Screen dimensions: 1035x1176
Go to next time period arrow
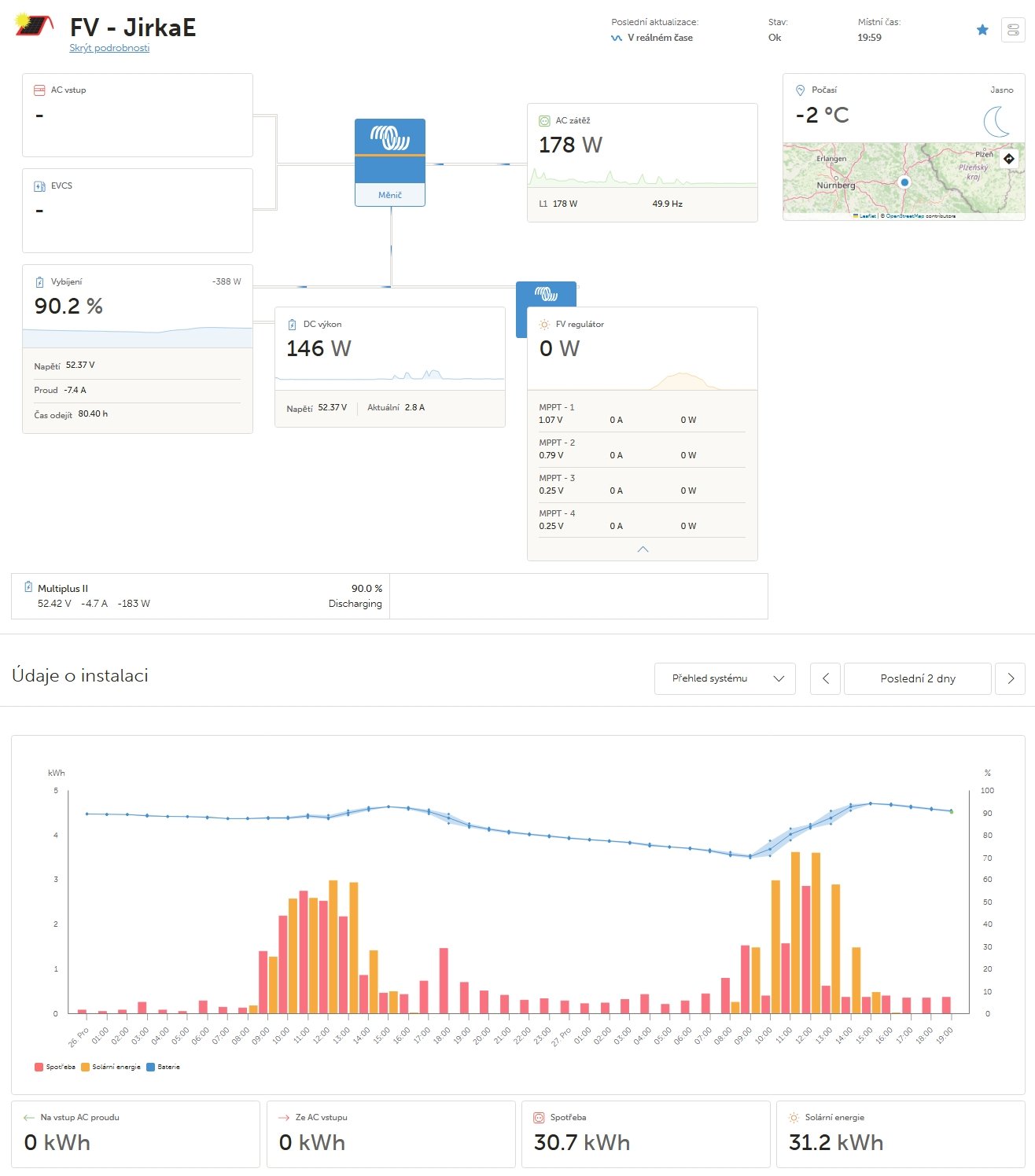1010,678
